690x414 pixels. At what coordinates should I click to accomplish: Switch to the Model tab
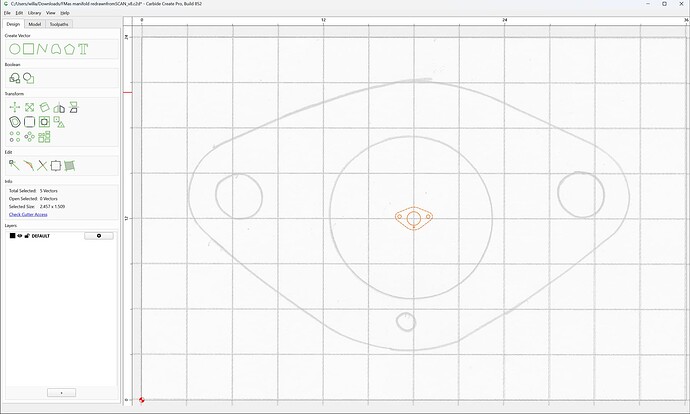[x=35, y=24]
